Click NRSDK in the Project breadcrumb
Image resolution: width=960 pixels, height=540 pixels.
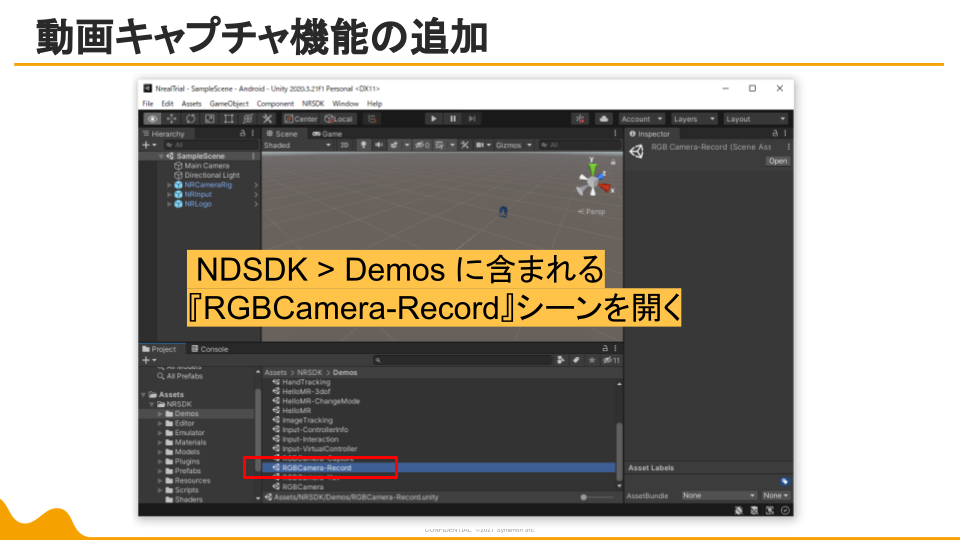click(309, 372)
